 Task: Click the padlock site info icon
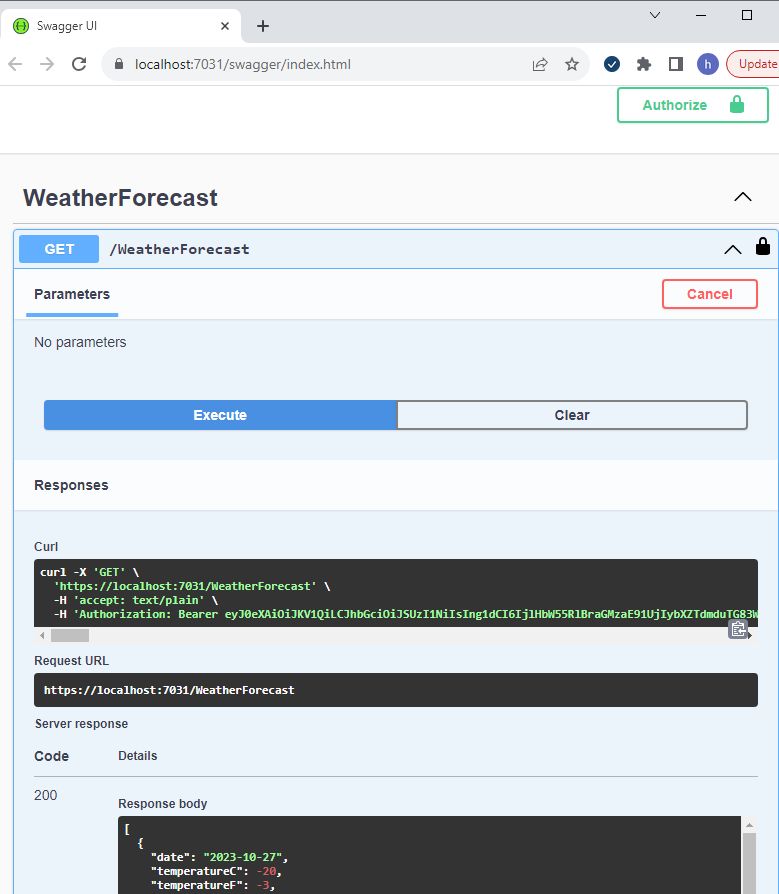pyautogui.click(x=119, y=64)
